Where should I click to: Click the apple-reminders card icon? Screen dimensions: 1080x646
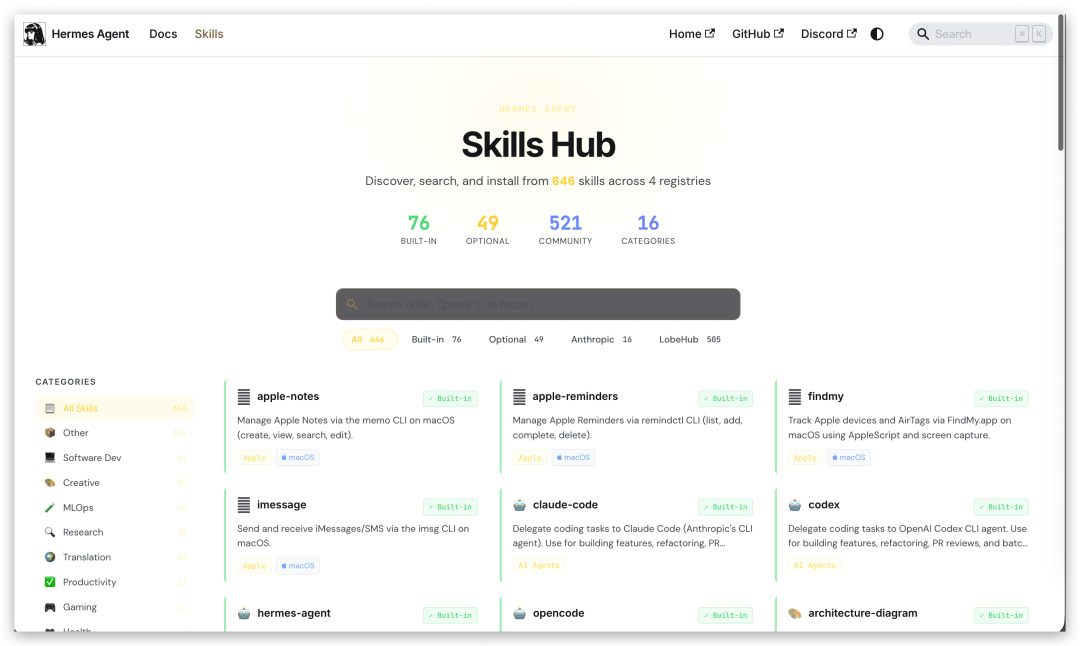click(x=519, y=397)
